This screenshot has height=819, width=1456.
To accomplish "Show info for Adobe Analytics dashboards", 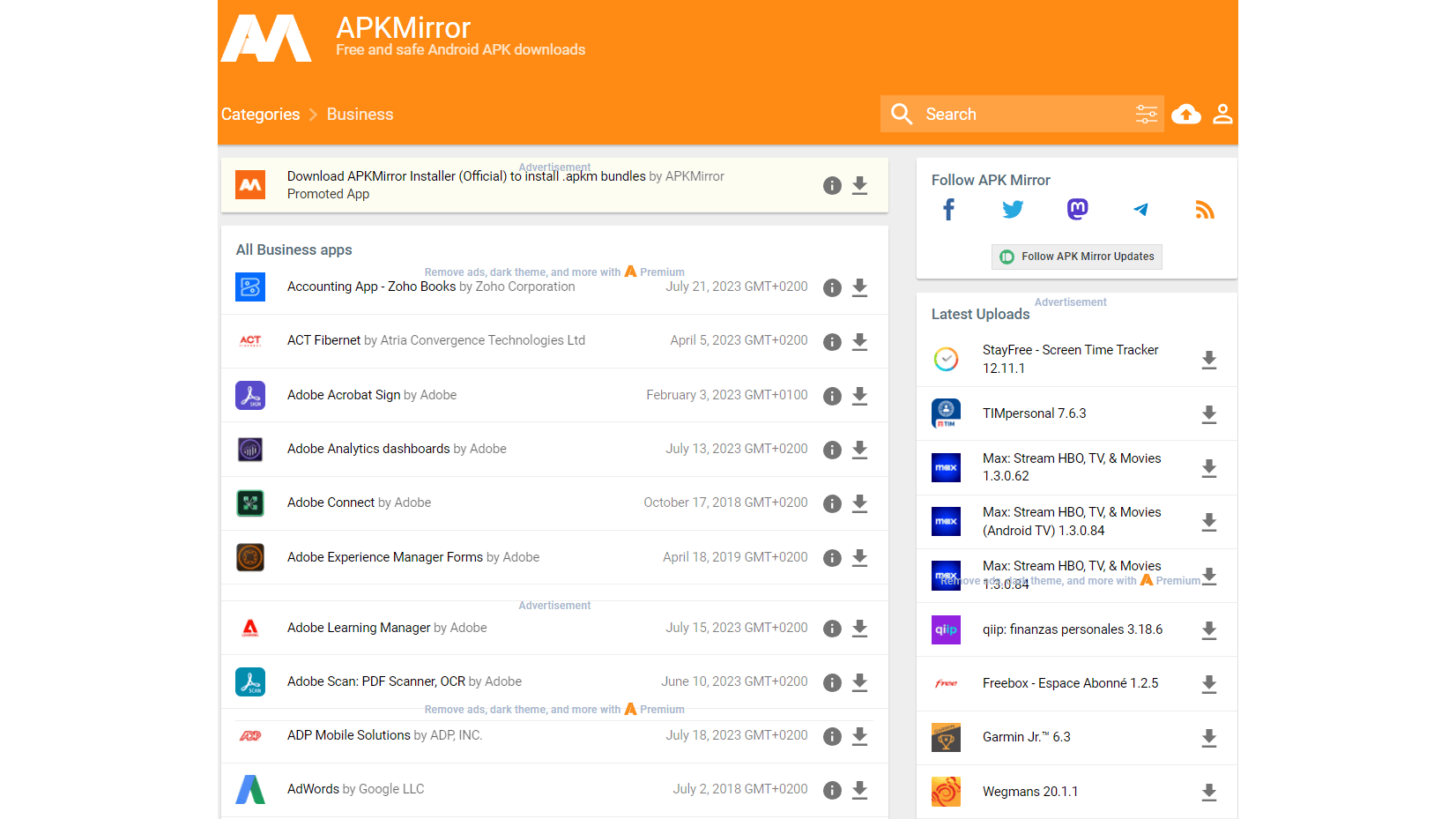I will click(832, 450).
